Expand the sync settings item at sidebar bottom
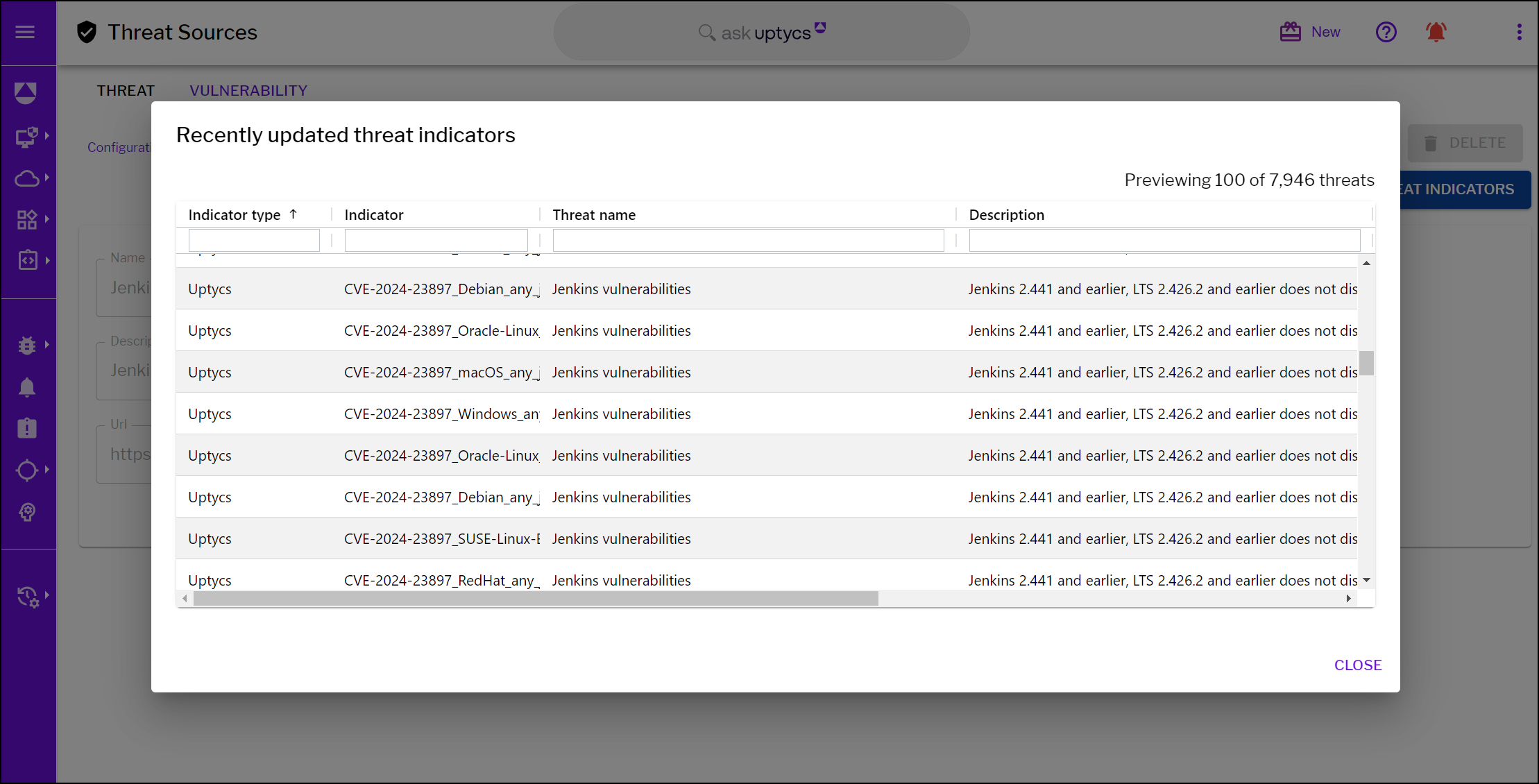This screenshot has width=1539, height=784. [x=46, y=597]
